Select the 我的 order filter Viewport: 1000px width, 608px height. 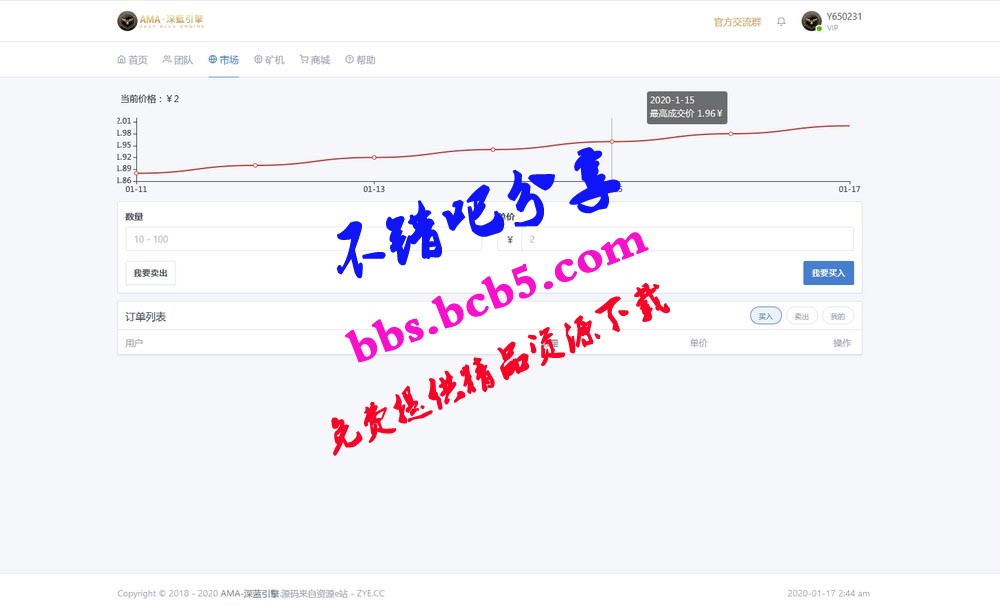[838, 316]
